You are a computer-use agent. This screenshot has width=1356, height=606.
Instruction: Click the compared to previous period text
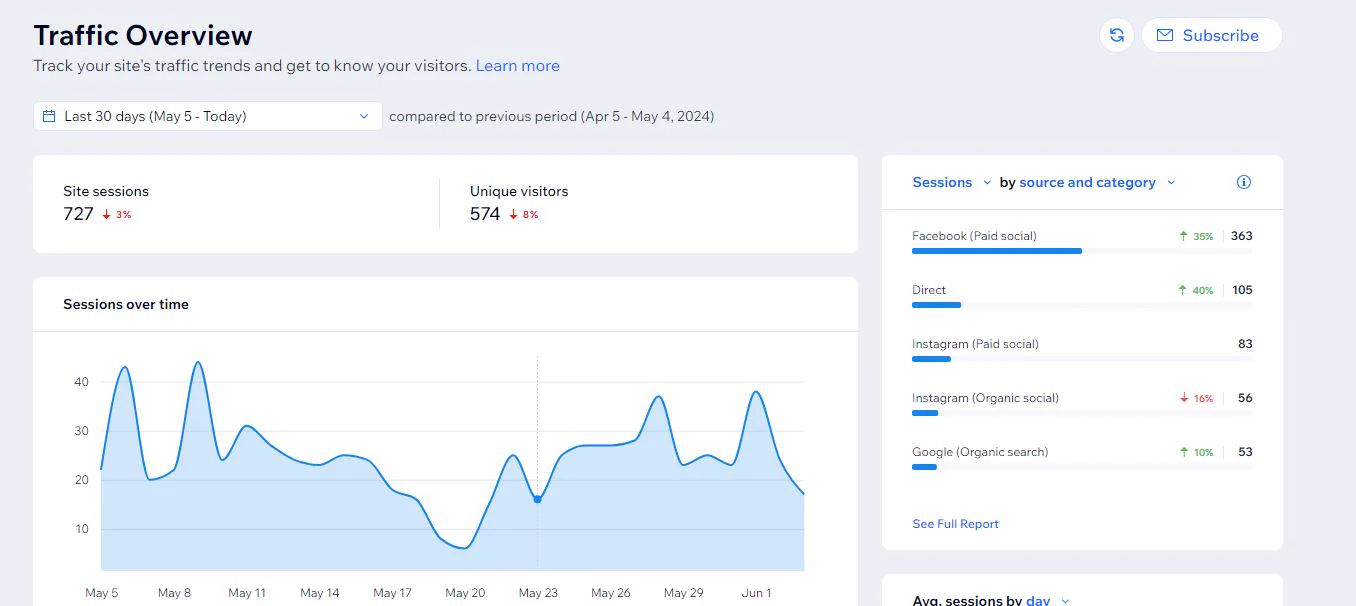pos(551,116)
